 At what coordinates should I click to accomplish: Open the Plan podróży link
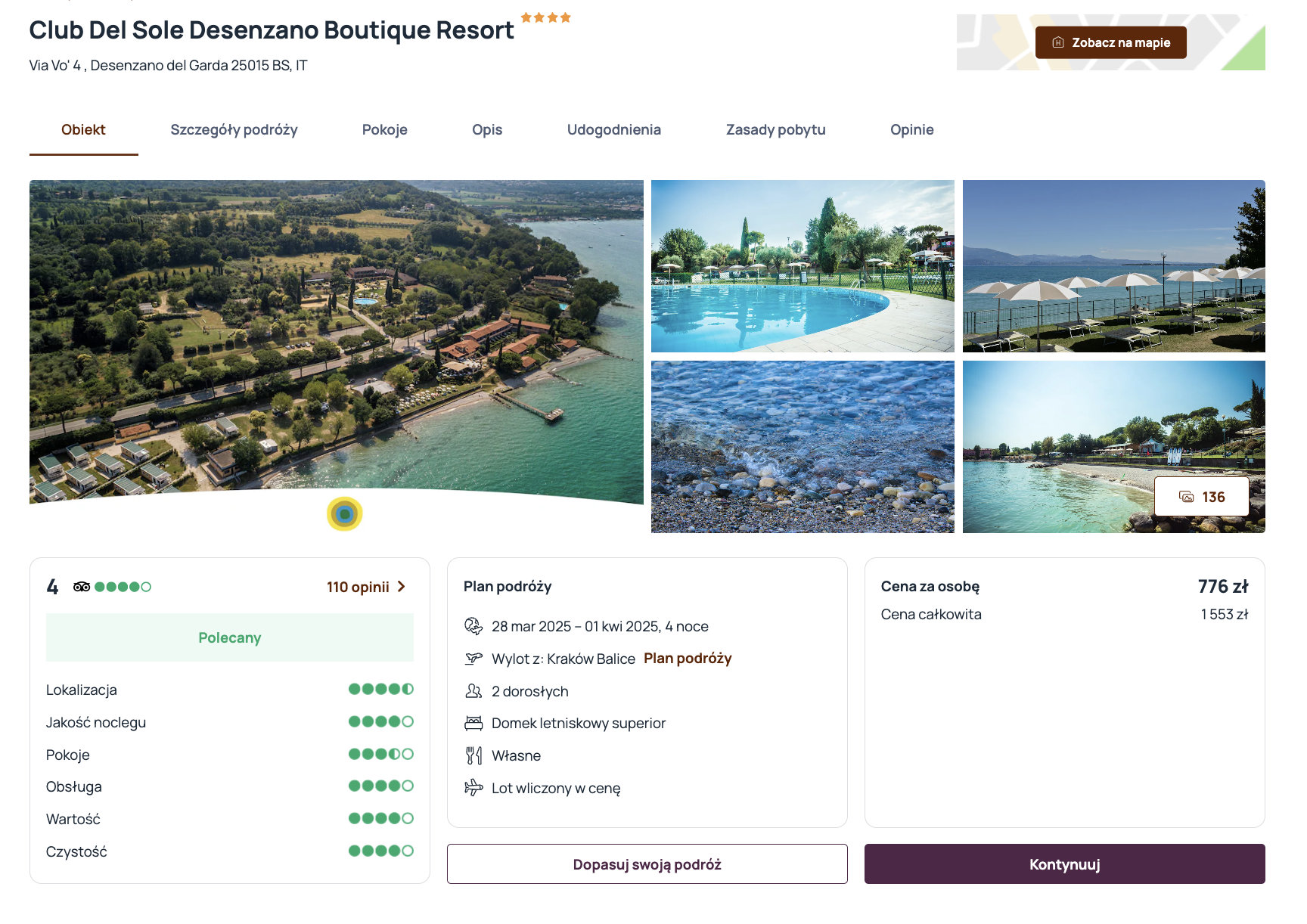688,659
